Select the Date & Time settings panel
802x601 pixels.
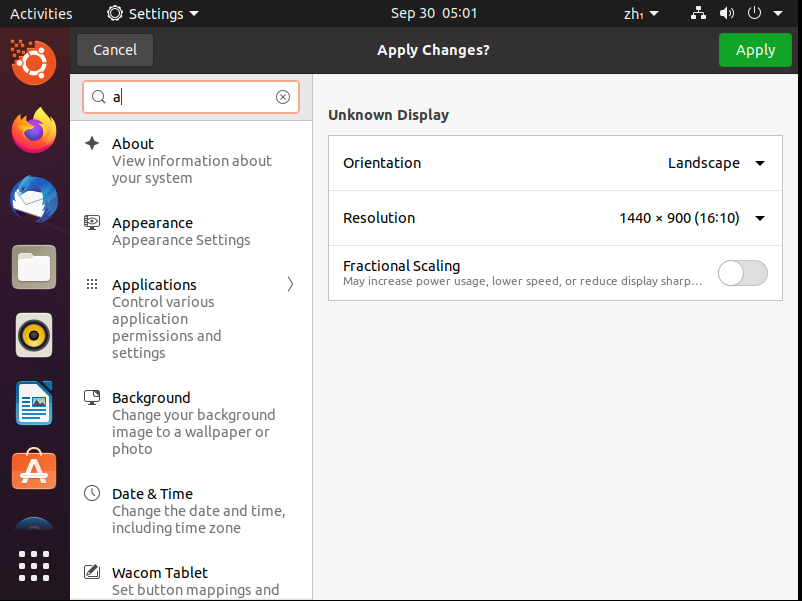(191, 510)
